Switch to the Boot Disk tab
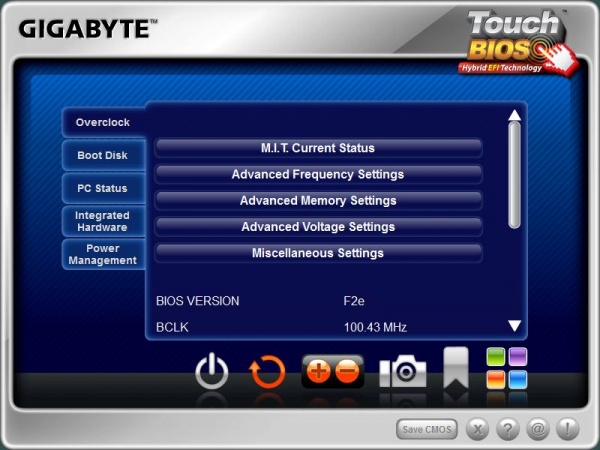The image size is (600, 450). click(x=103, y=155)
